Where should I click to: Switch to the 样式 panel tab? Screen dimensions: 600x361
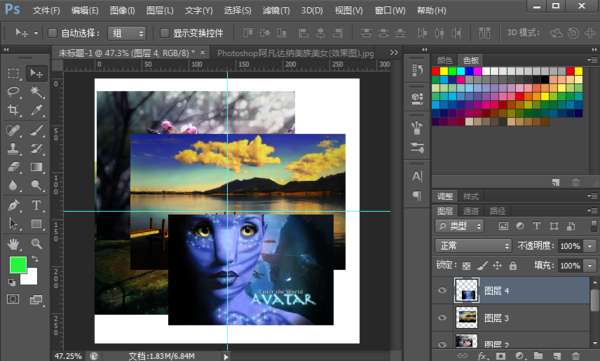click(471, 196)
